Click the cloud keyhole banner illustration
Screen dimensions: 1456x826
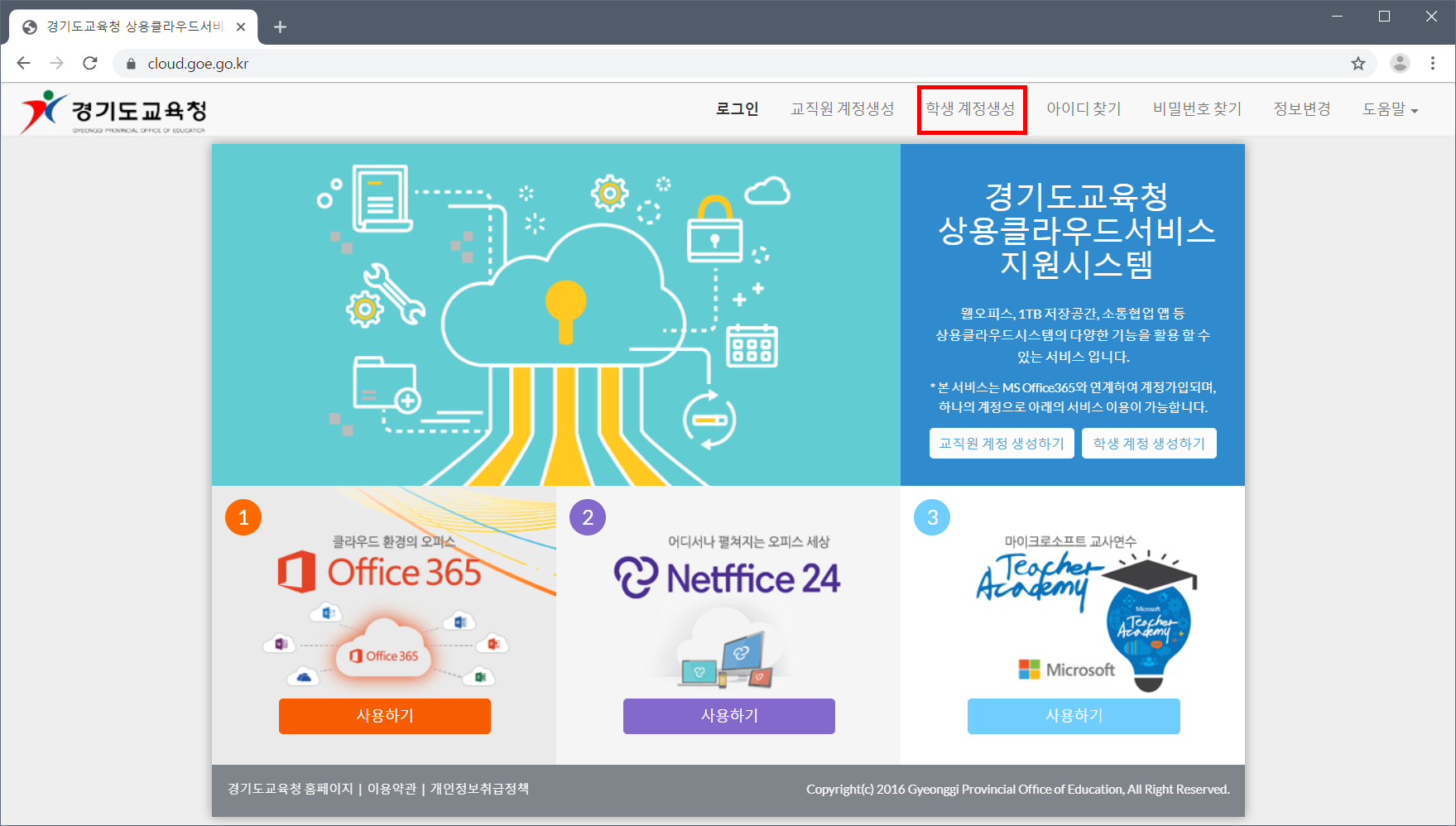point(555,315)
